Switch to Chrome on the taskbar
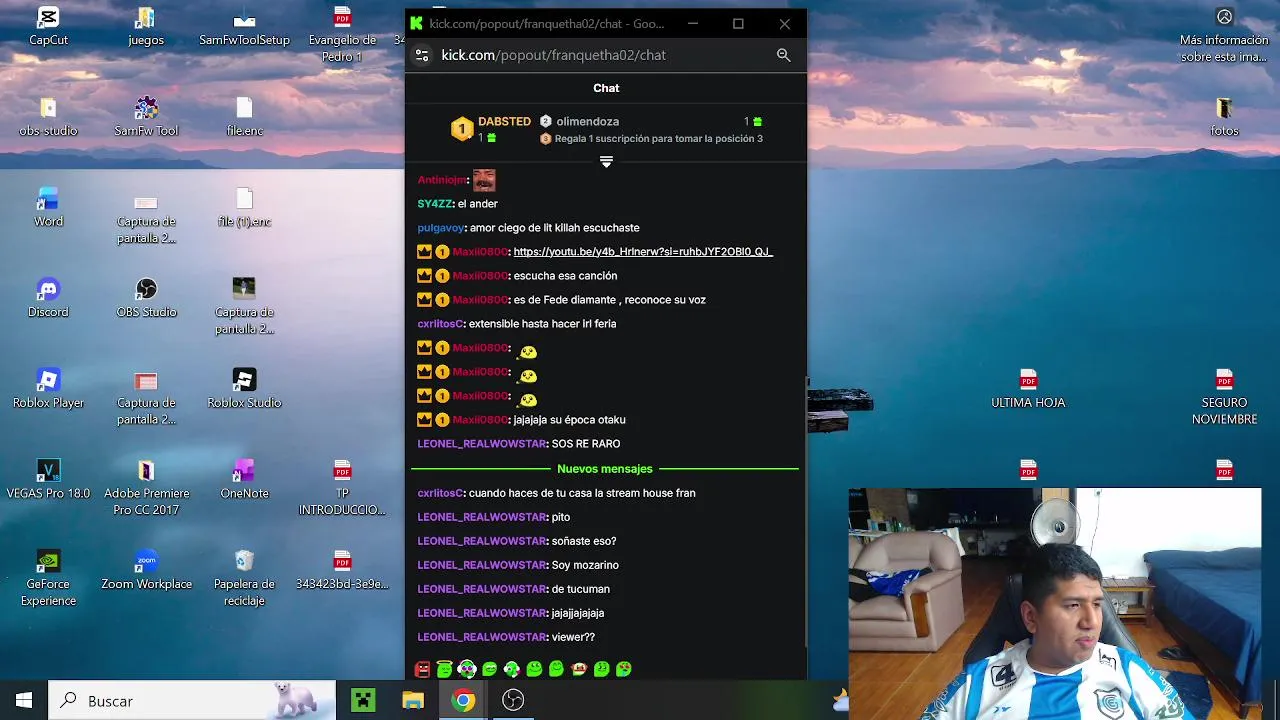Viewport: 1280px width, 720px height. (x=463, y=701)
